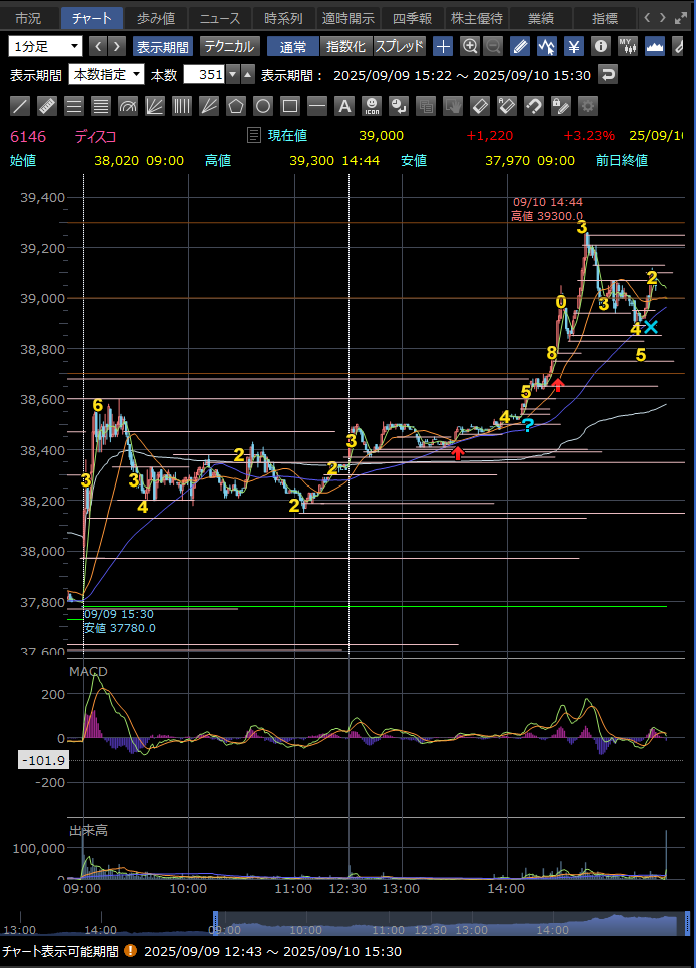The image size is (696, 968).
Task: Switch to the 指標 tab
Action: [605, 19]
